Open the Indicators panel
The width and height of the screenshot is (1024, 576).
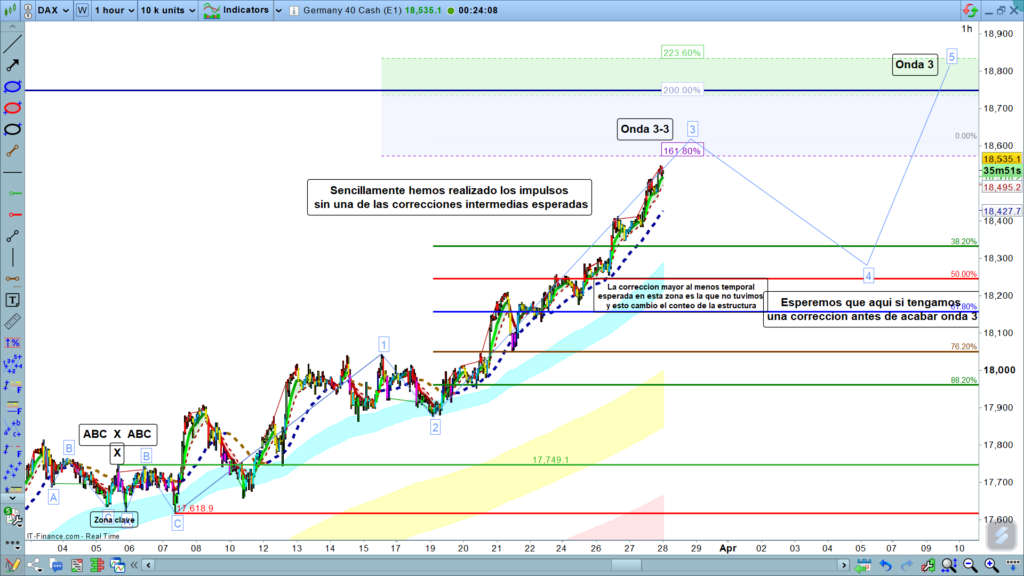(236, 10)
